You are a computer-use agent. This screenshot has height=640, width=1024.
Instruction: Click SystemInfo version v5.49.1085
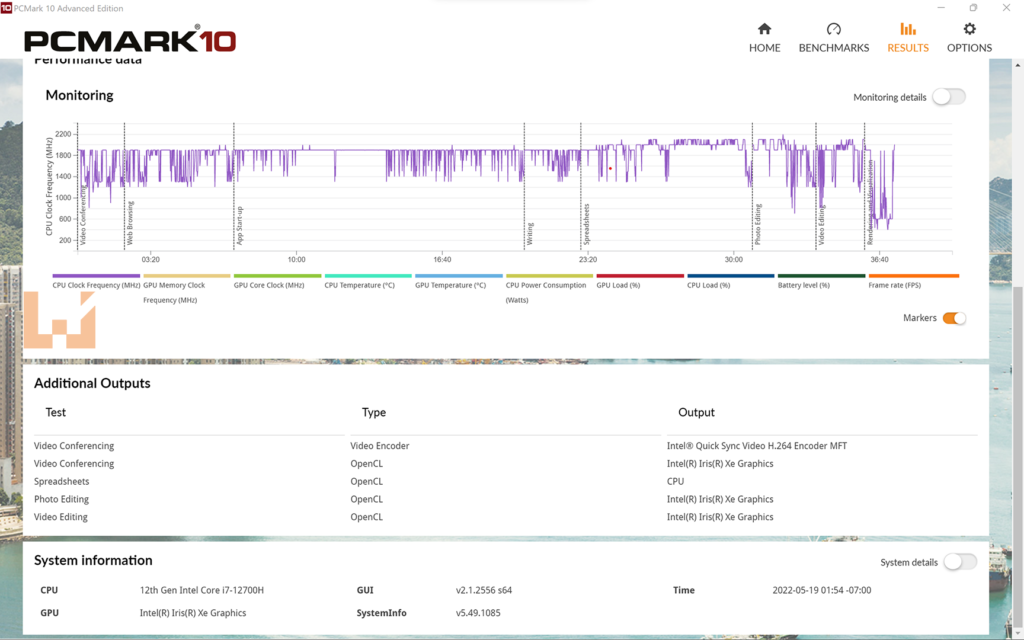coord(478,613)
